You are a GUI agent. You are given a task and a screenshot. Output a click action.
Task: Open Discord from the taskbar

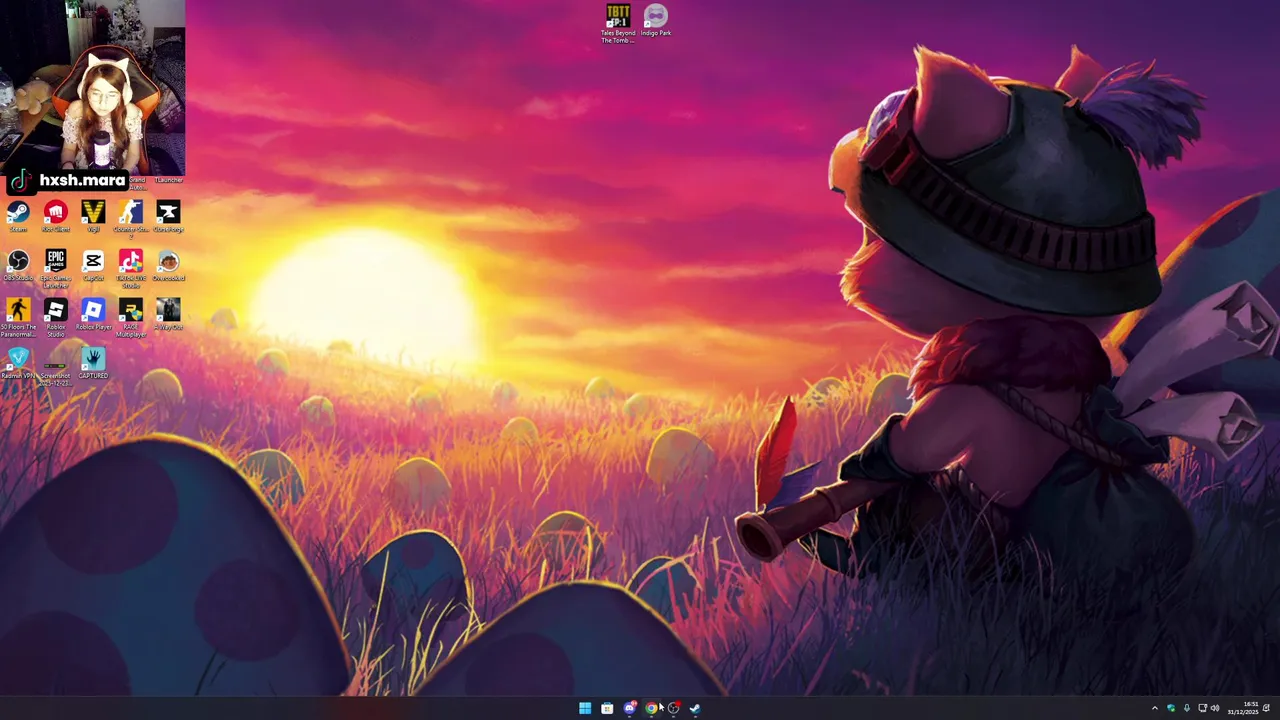(x=629, y=708)
